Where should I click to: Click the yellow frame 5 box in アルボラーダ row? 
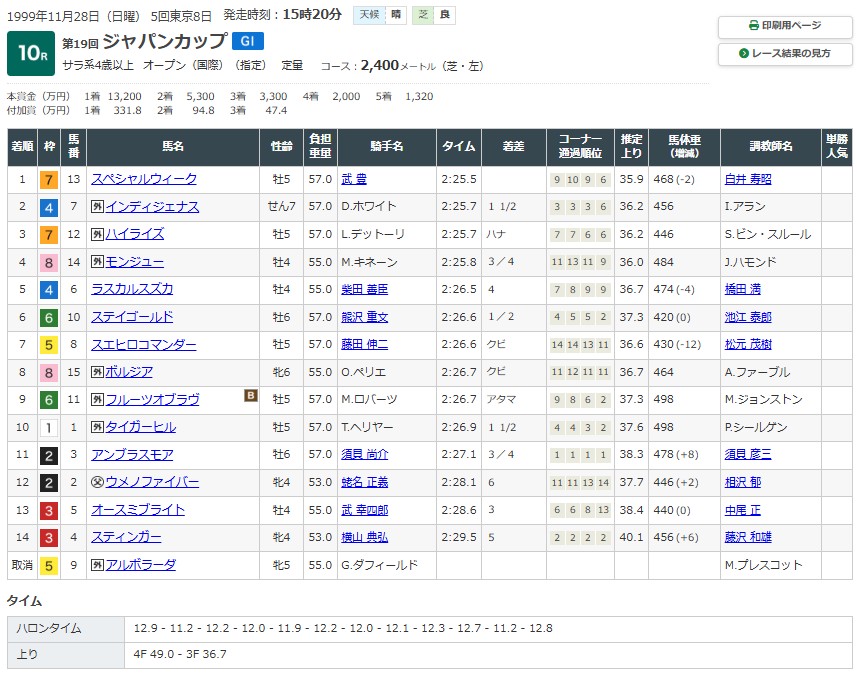[x=48, y=565]
